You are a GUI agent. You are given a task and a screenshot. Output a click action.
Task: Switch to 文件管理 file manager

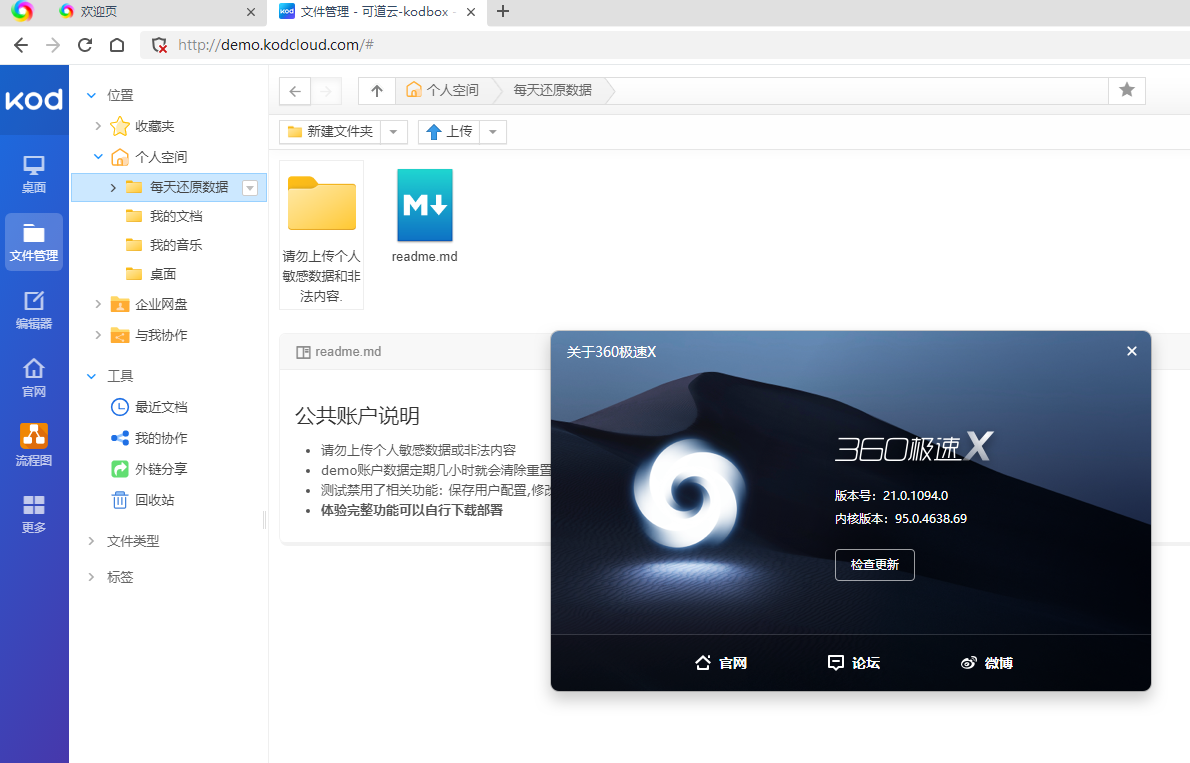[34, 242]
